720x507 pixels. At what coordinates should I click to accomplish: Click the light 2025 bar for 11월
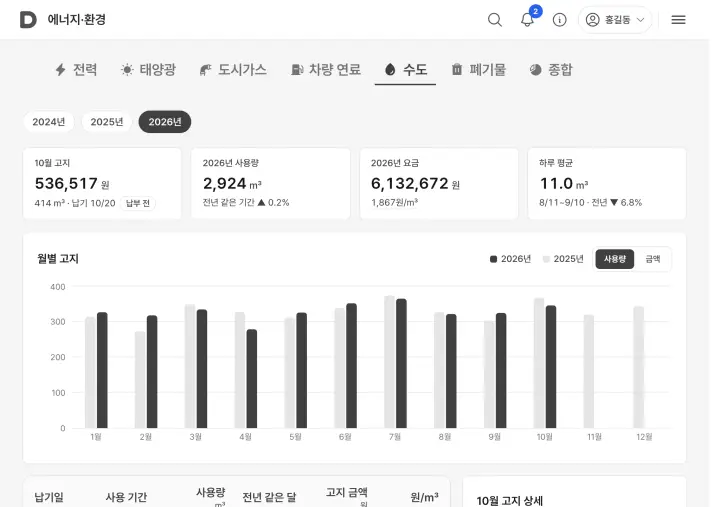click(x=589, y=372)
